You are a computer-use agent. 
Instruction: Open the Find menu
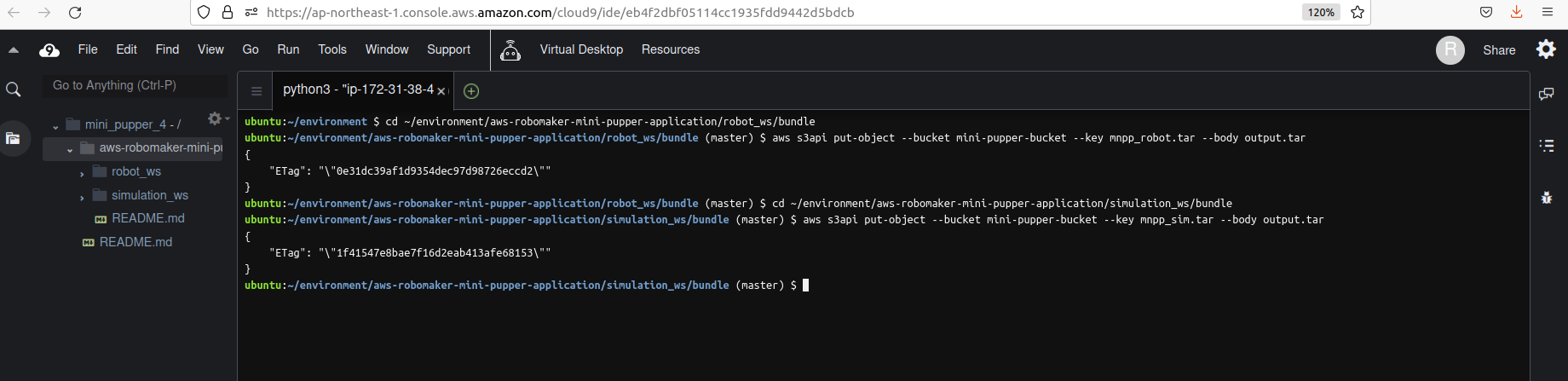[x=167, y=49]
